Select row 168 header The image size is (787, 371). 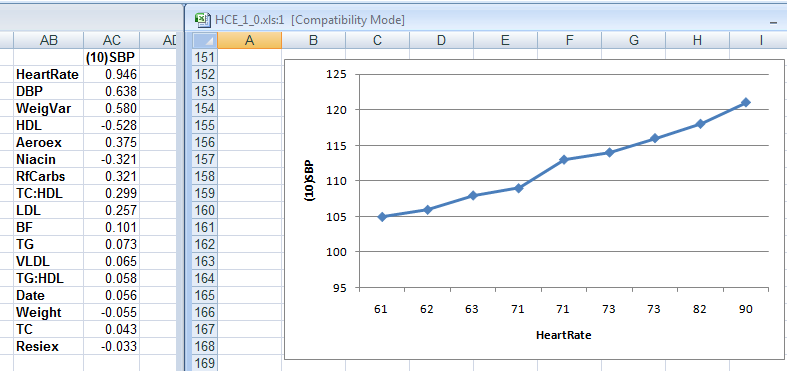(x=205, y=346)
